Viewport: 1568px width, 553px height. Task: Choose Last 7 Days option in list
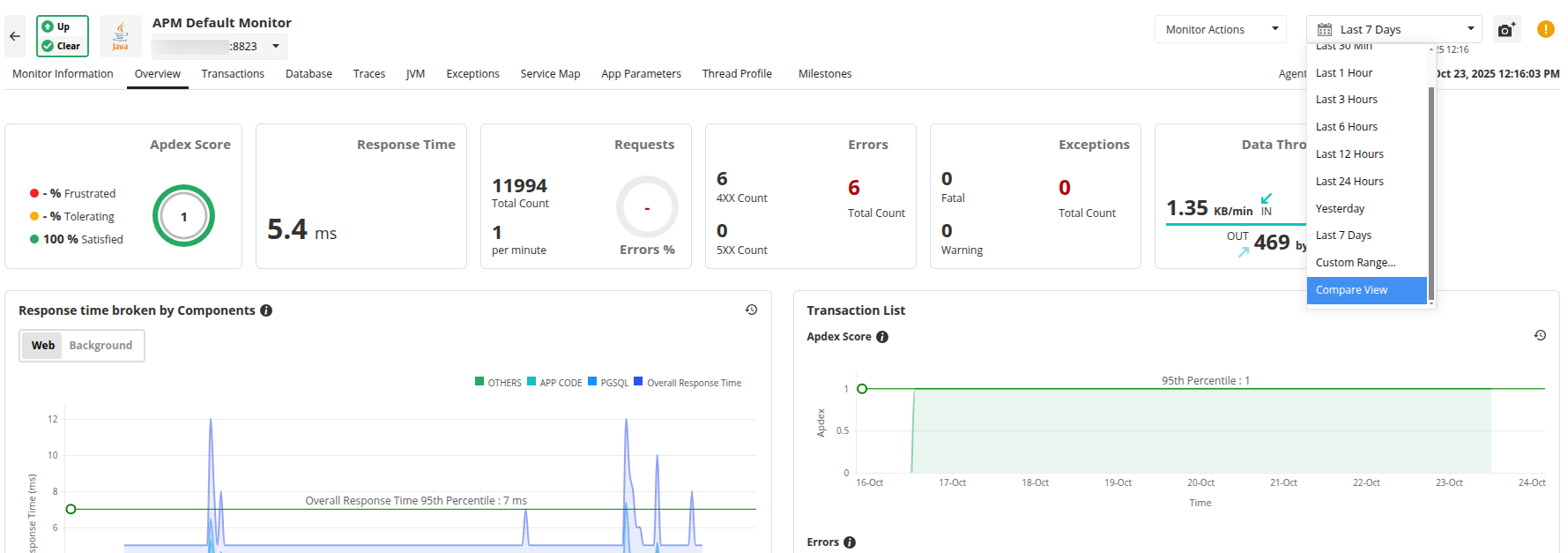coord(1366,235)
